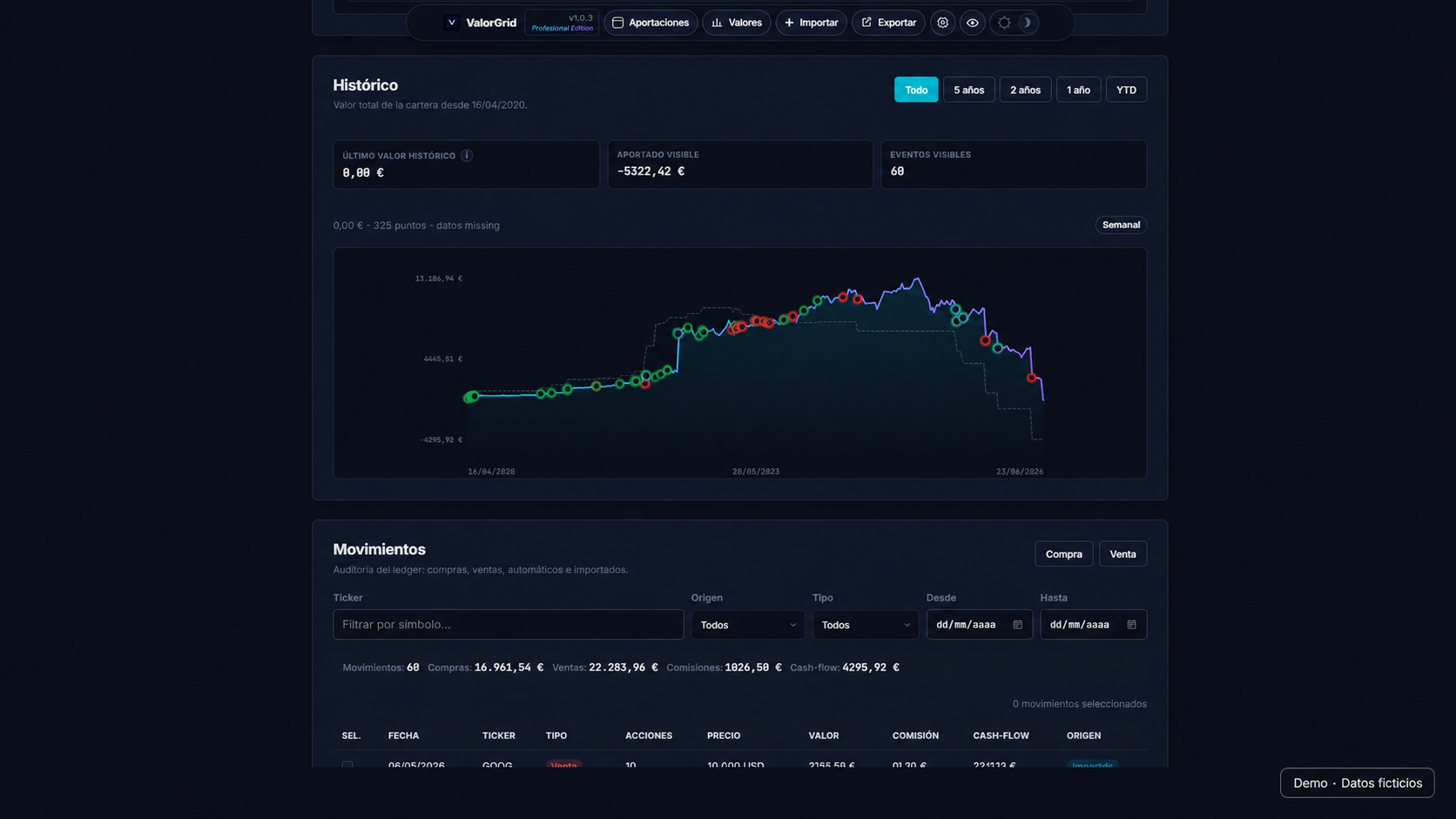Click the Exportar button
This screenshot has width=1456, height=819.
click(888, 23)
